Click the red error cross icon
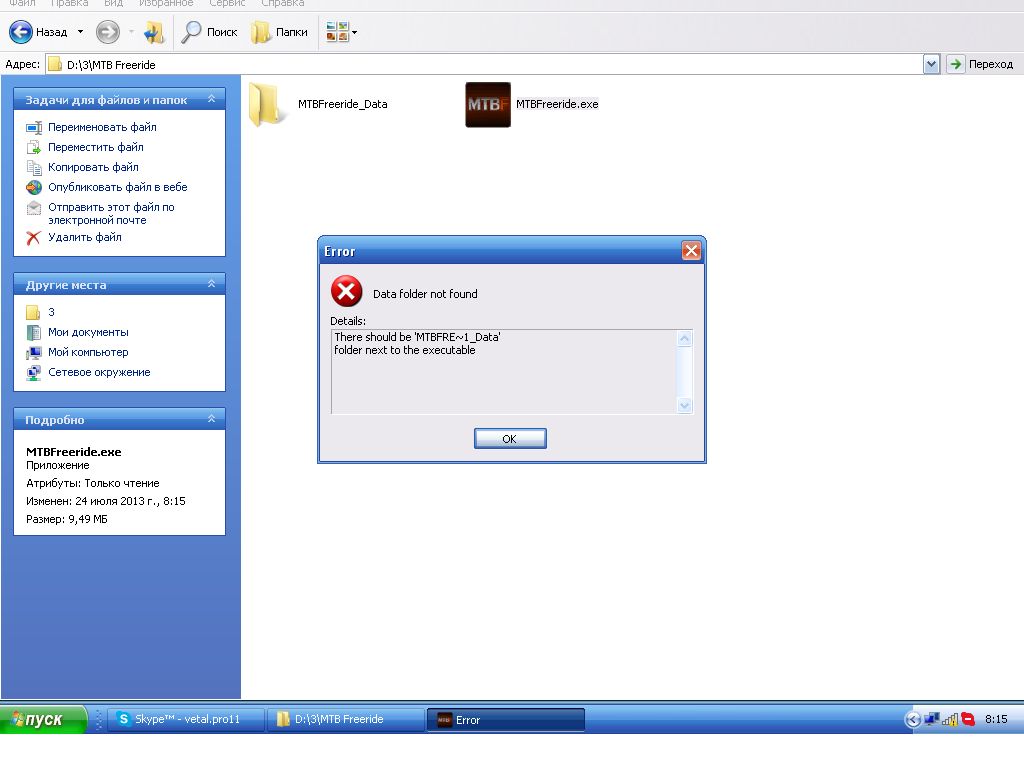The height and width of the screenshot is (768, 1024). [x=347, y=291]
